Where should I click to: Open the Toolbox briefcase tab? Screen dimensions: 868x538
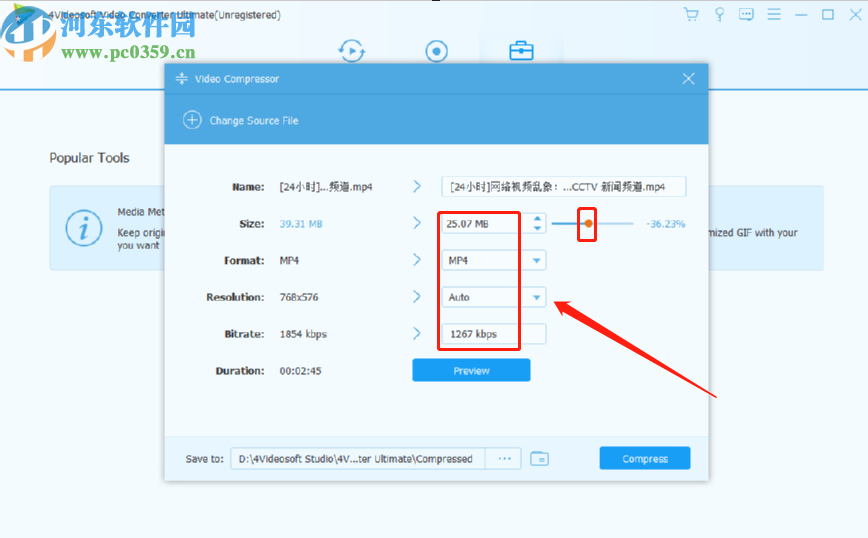tap(521, 51)
